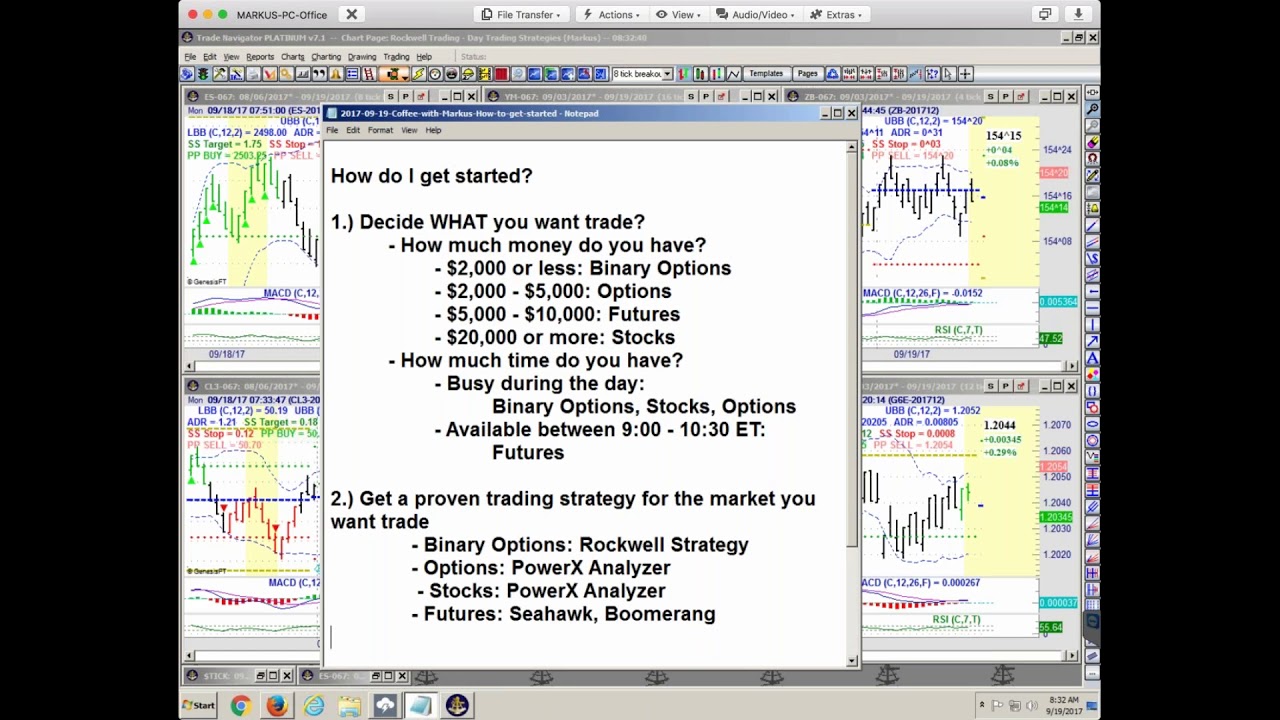Click the Windows Start button

(x=199, y=706)
